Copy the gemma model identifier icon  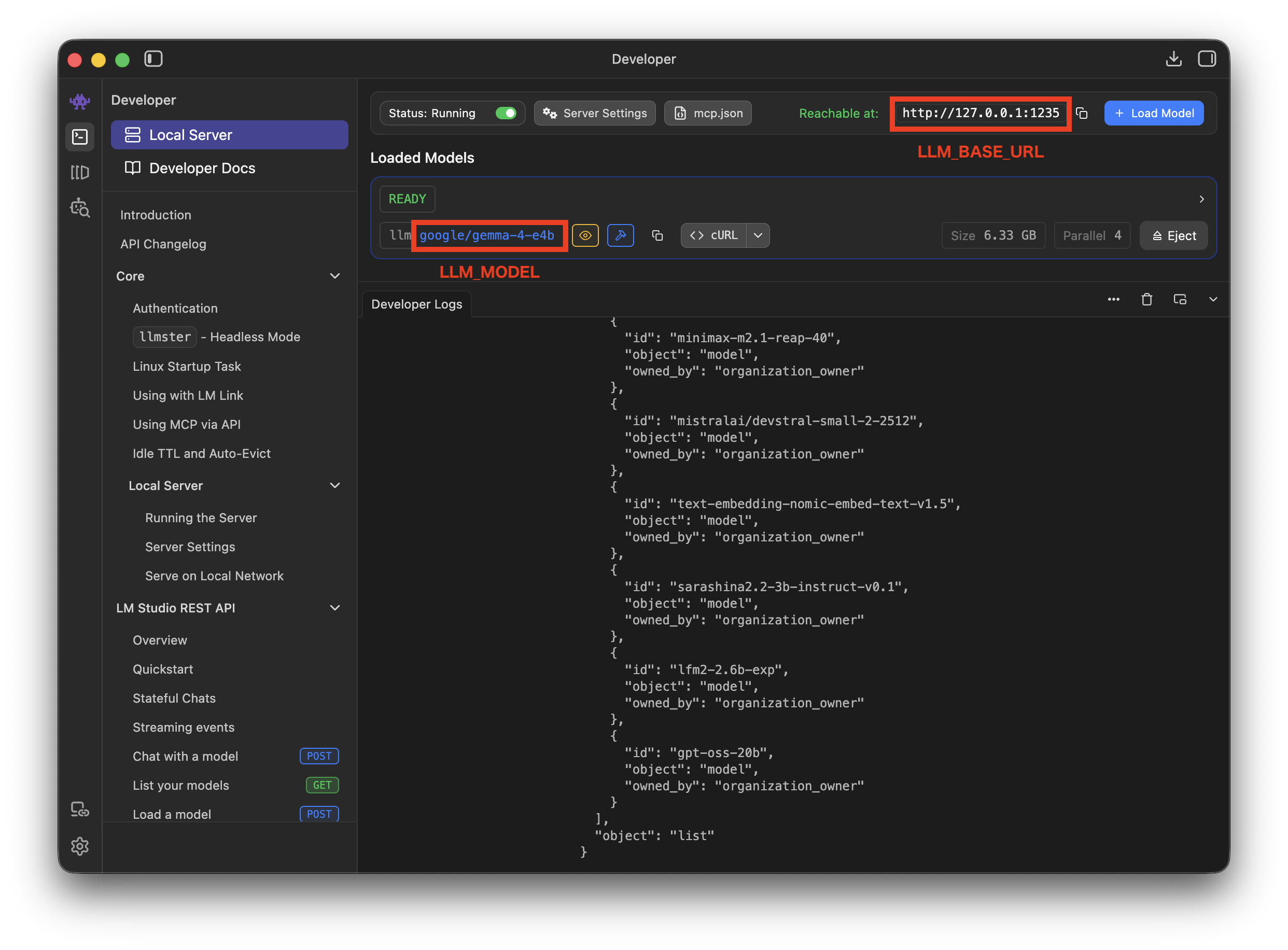tap(657, 235)
